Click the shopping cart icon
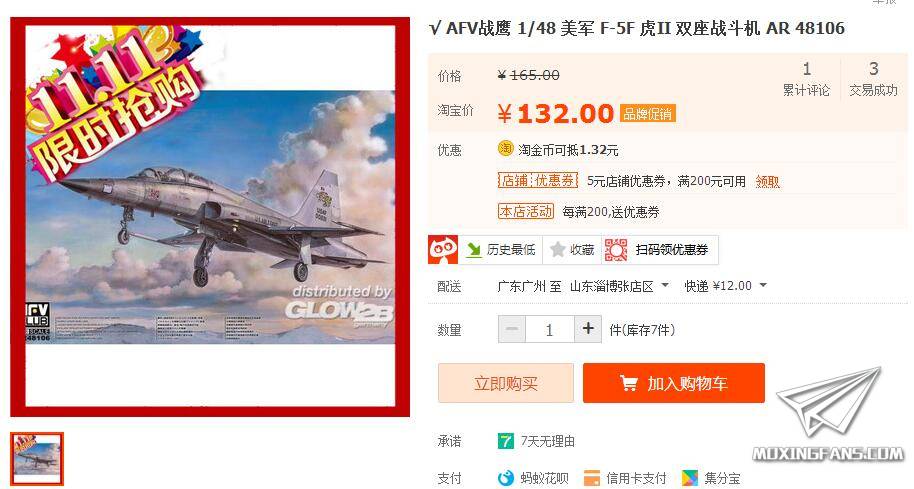 (628, 383)
